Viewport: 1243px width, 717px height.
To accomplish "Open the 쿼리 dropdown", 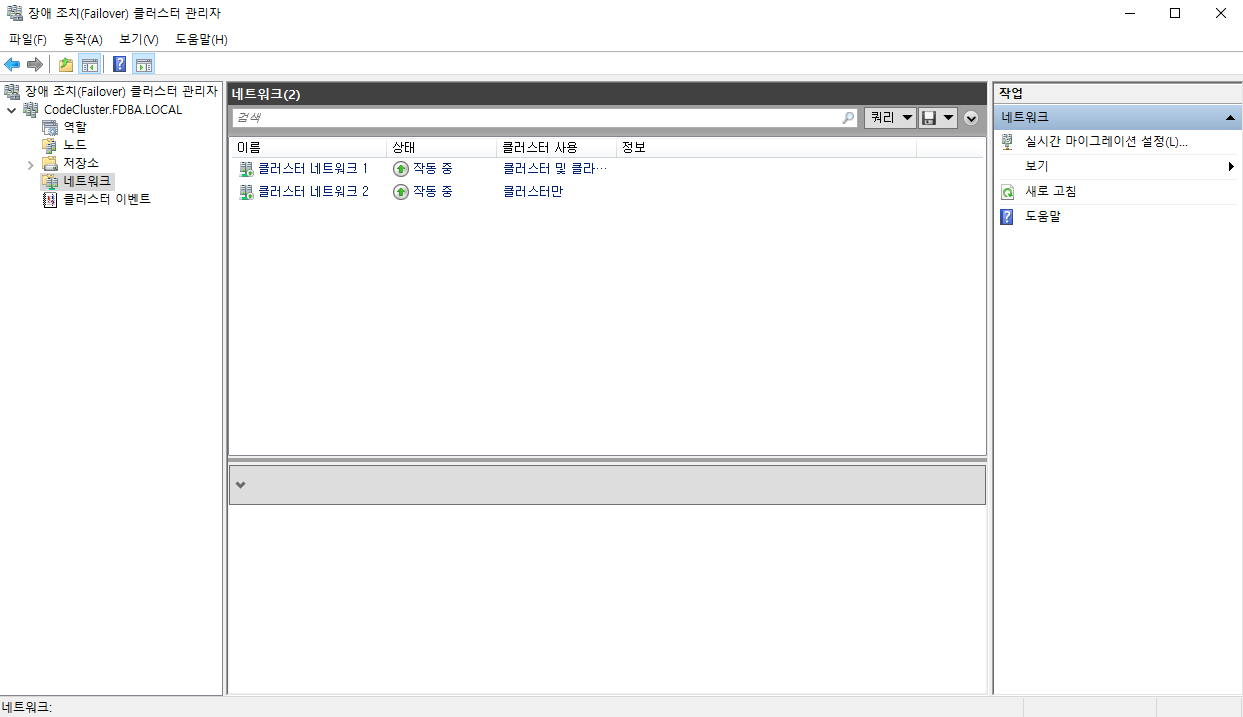I will [890, 117].
